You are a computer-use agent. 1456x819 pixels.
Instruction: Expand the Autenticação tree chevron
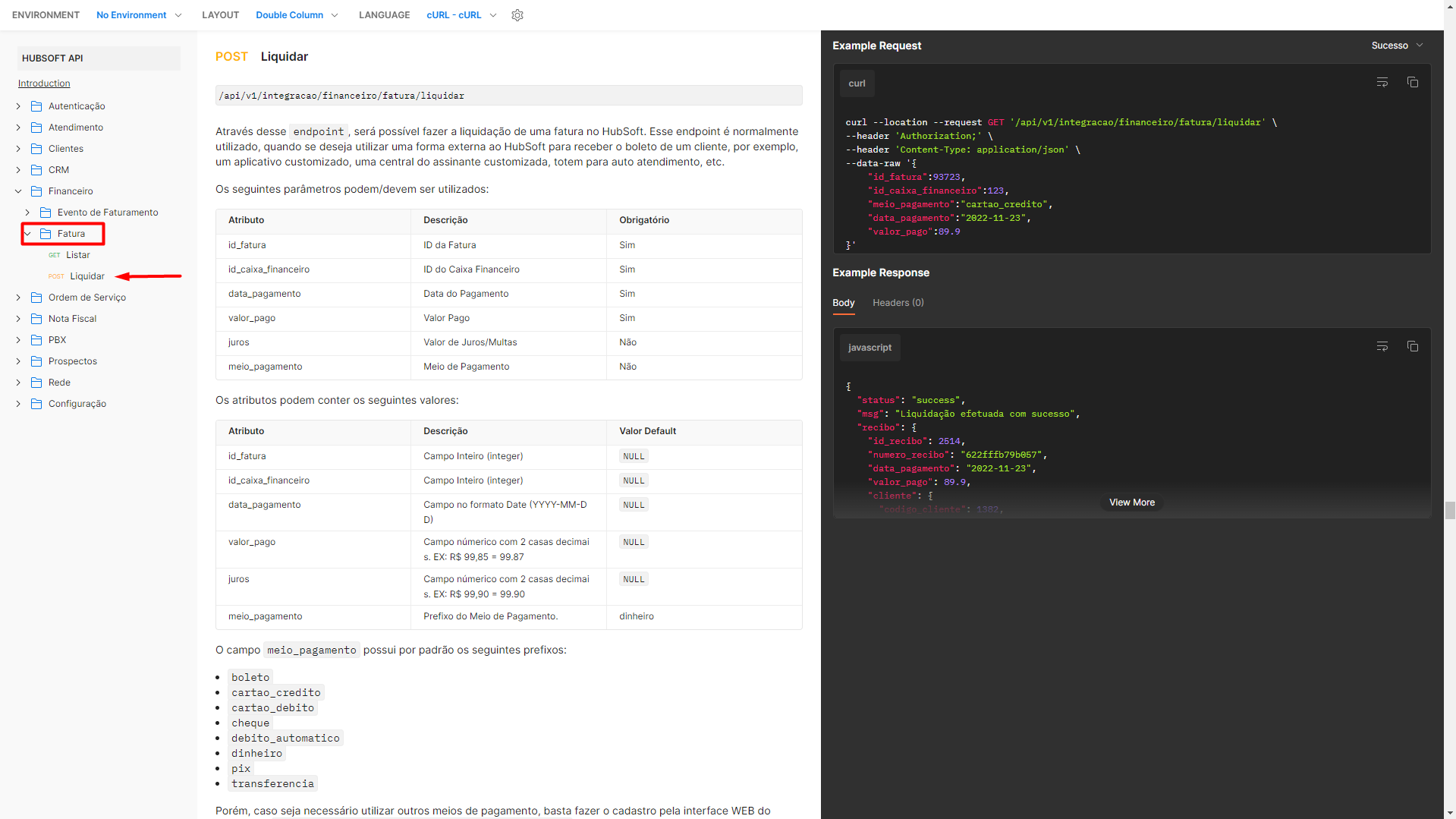18,106
